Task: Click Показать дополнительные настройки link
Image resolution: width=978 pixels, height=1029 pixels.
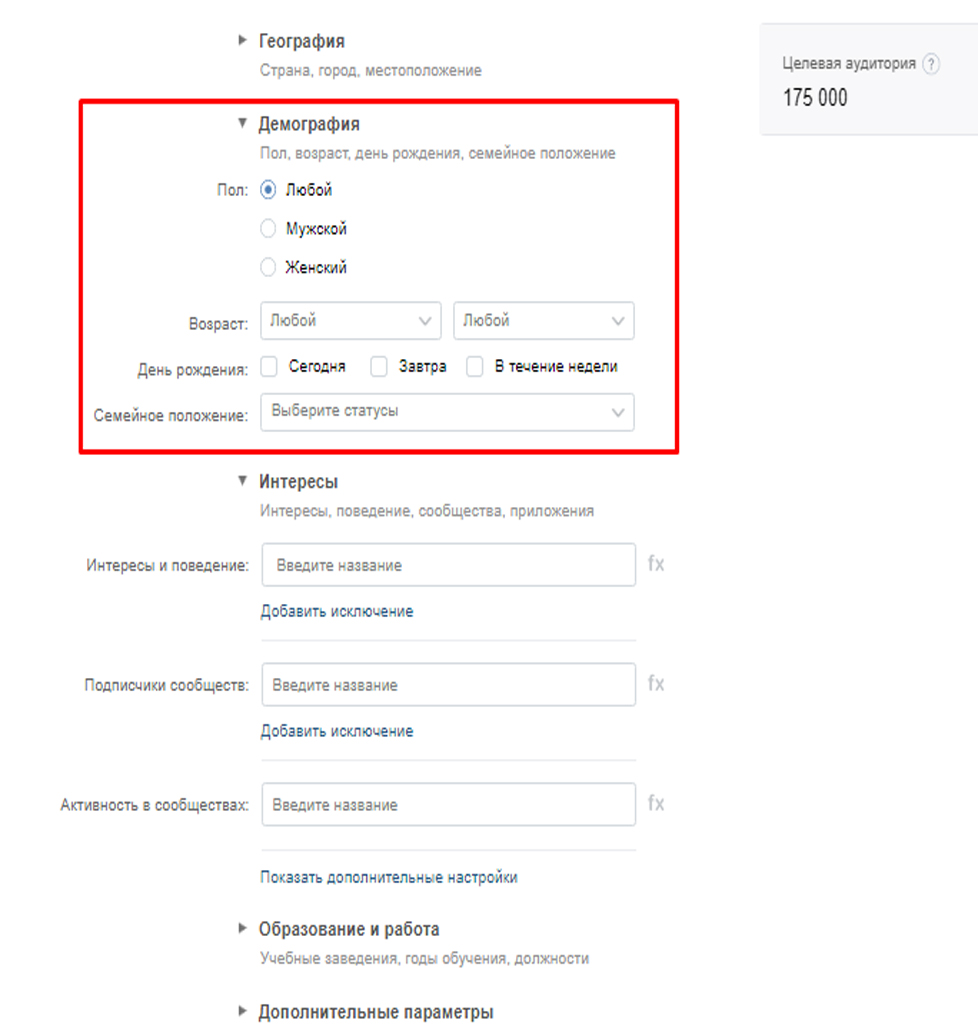Action: coord(389,877)
